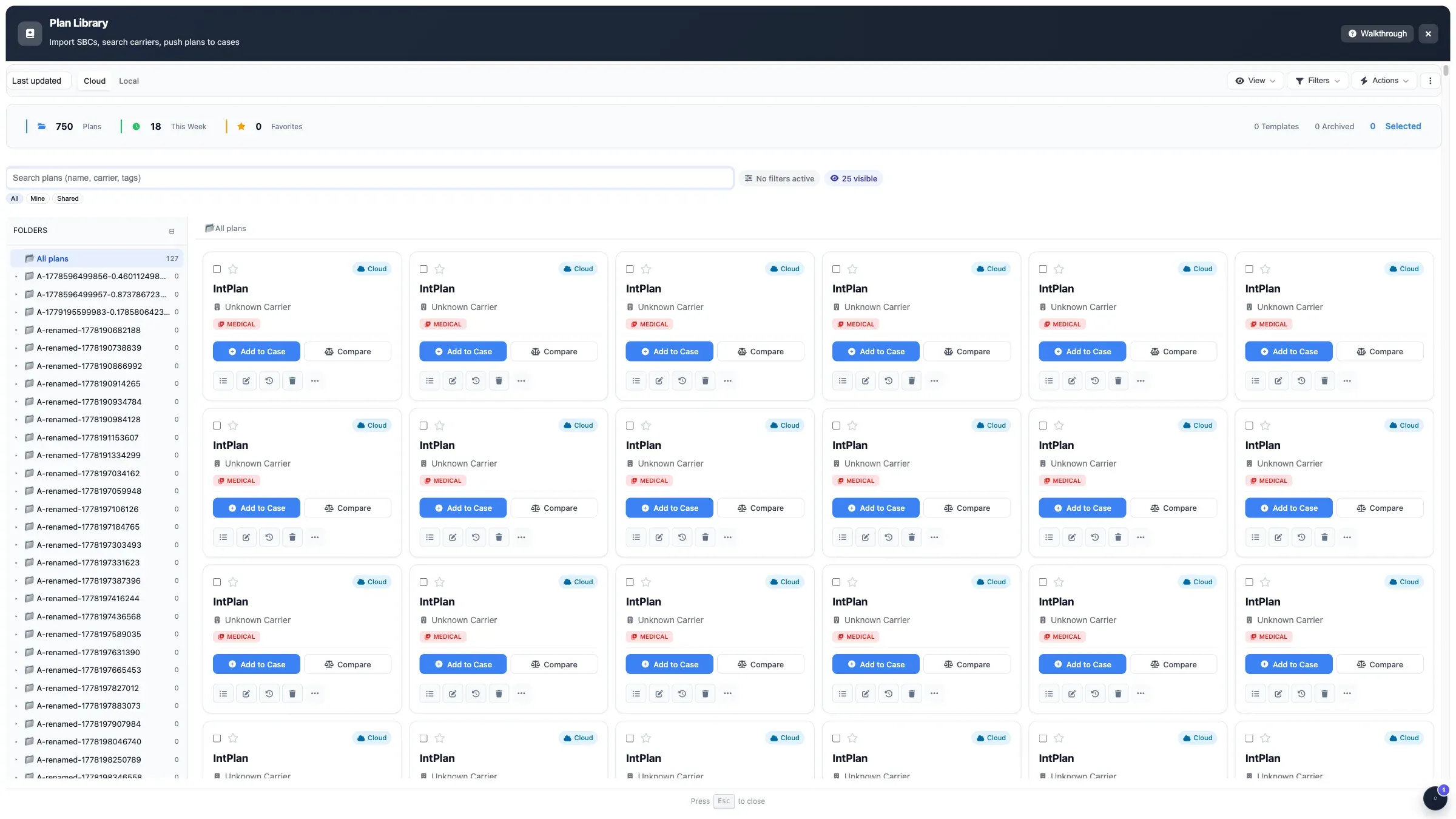Open the vertical three-dot menu beside Actions
This screenshot has height=819, width=1456.
pos(1430,81)
